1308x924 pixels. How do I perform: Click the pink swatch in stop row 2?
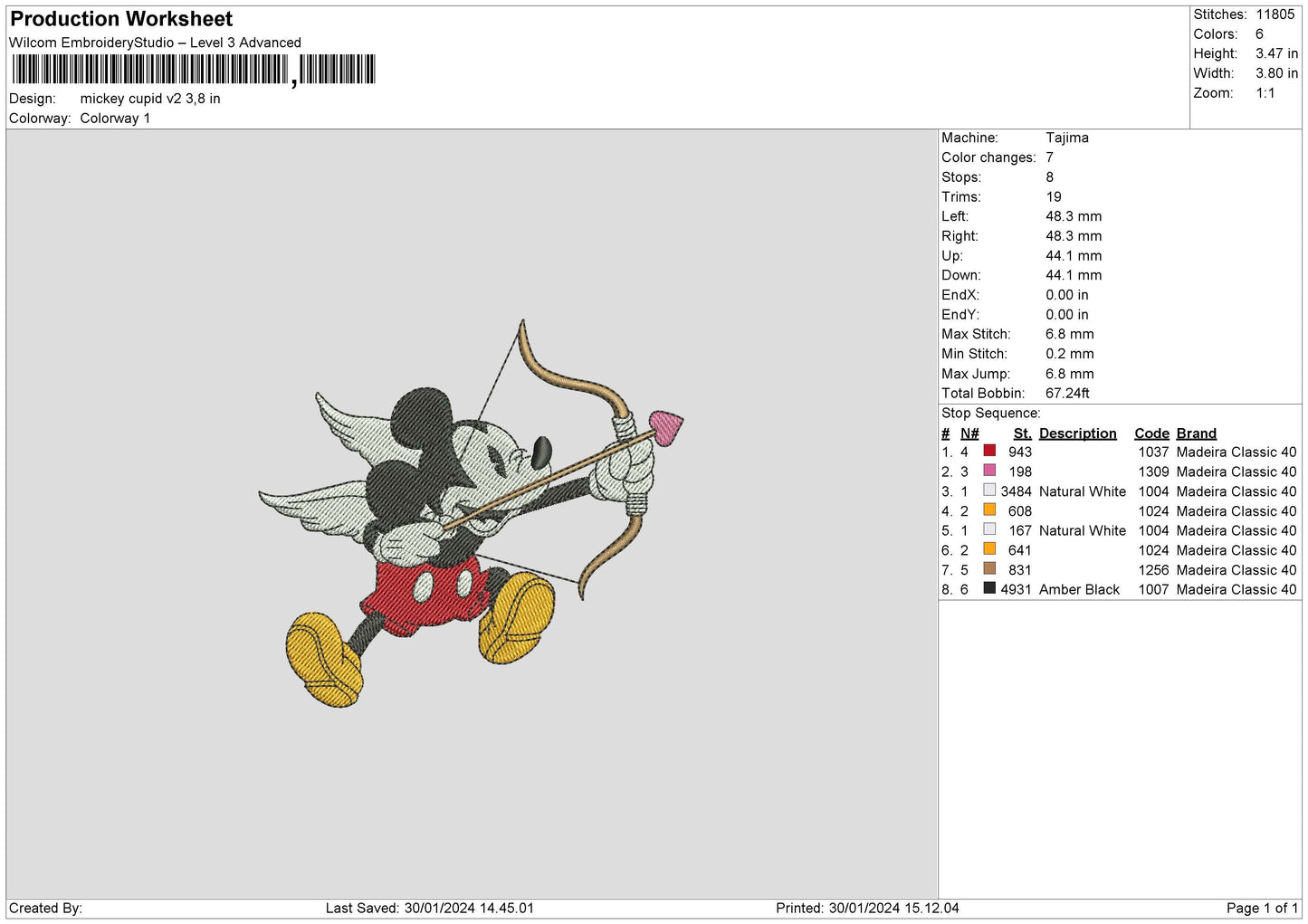pos(989,471)
